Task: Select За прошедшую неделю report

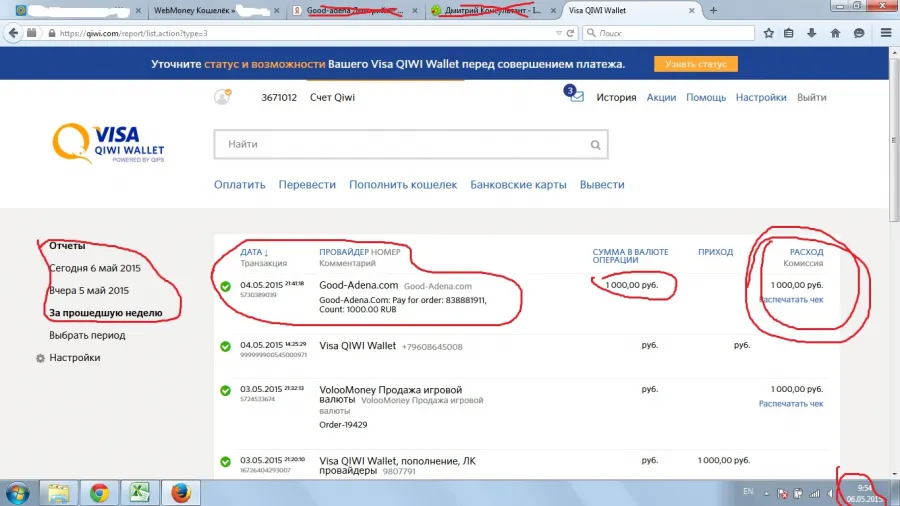Action: [106, 313]
